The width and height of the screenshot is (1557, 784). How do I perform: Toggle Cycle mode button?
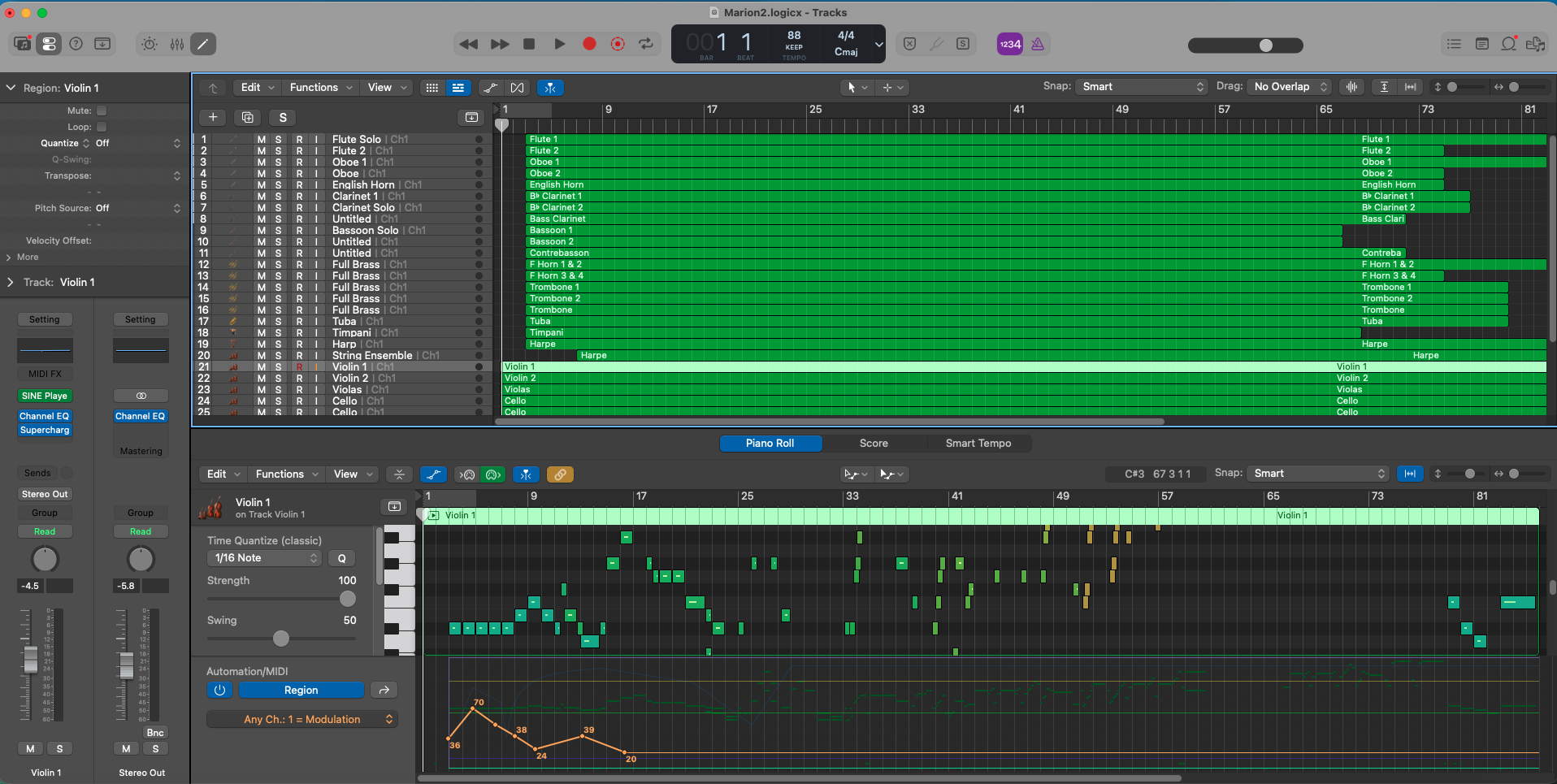(646, 44)
